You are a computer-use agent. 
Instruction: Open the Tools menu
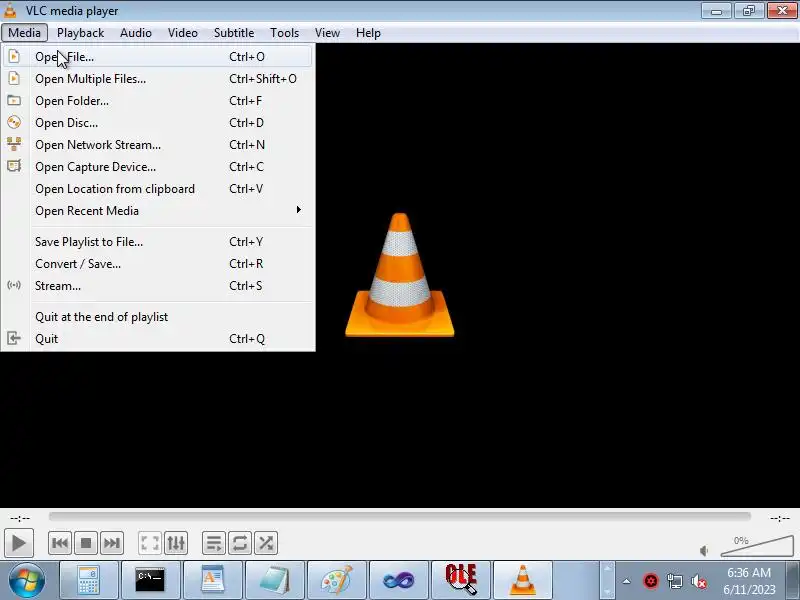pyautogui.click(x=284, y=33)
